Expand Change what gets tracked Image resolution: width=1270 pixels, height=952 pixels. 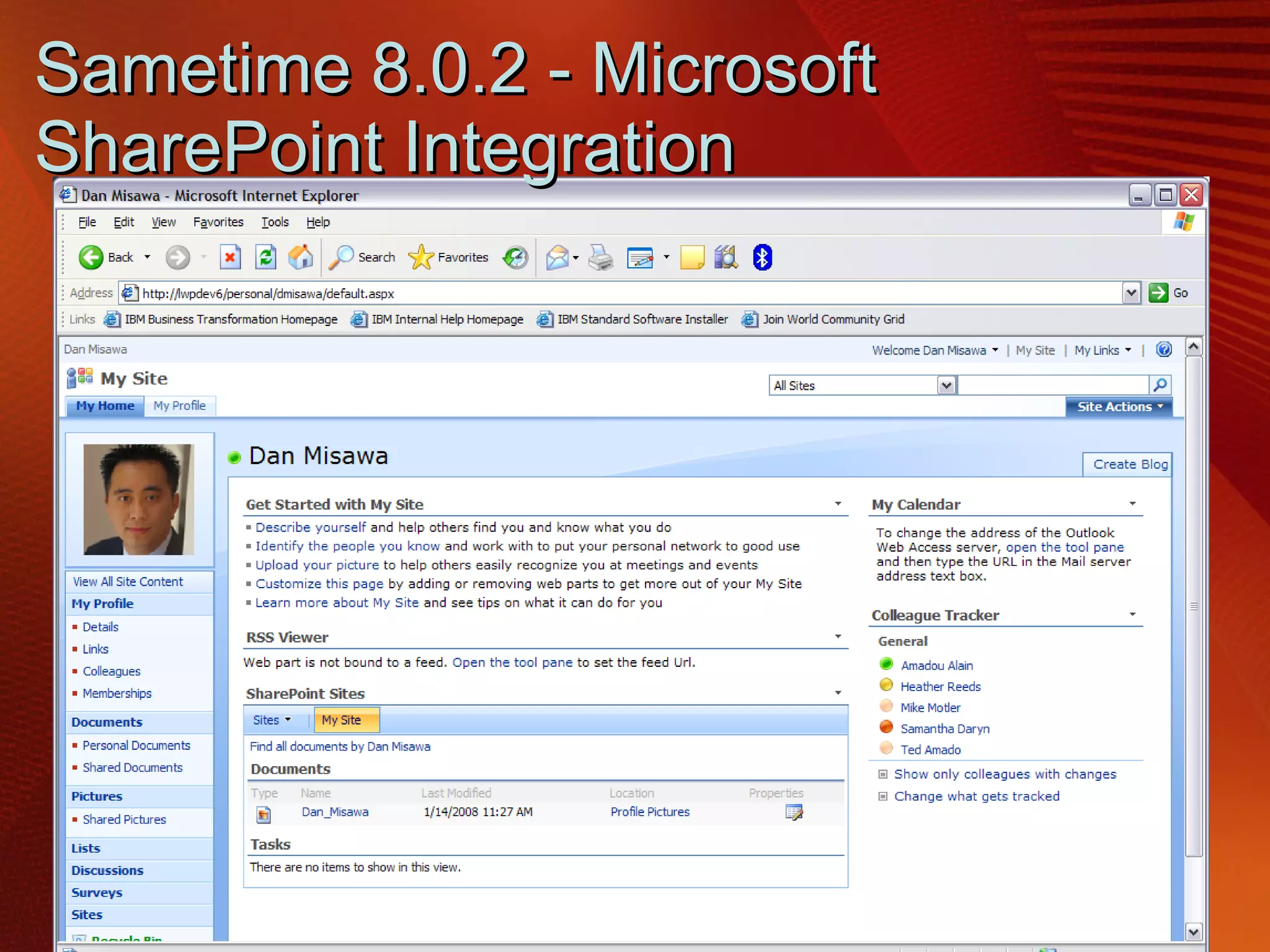coord(883,796)
